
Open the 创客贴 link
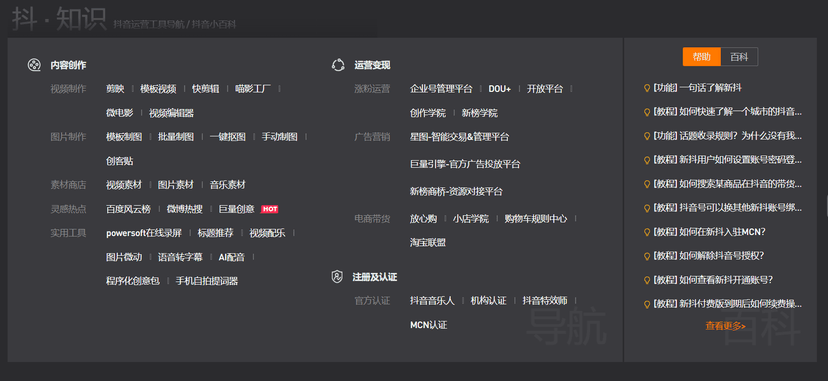coord(119,161)
